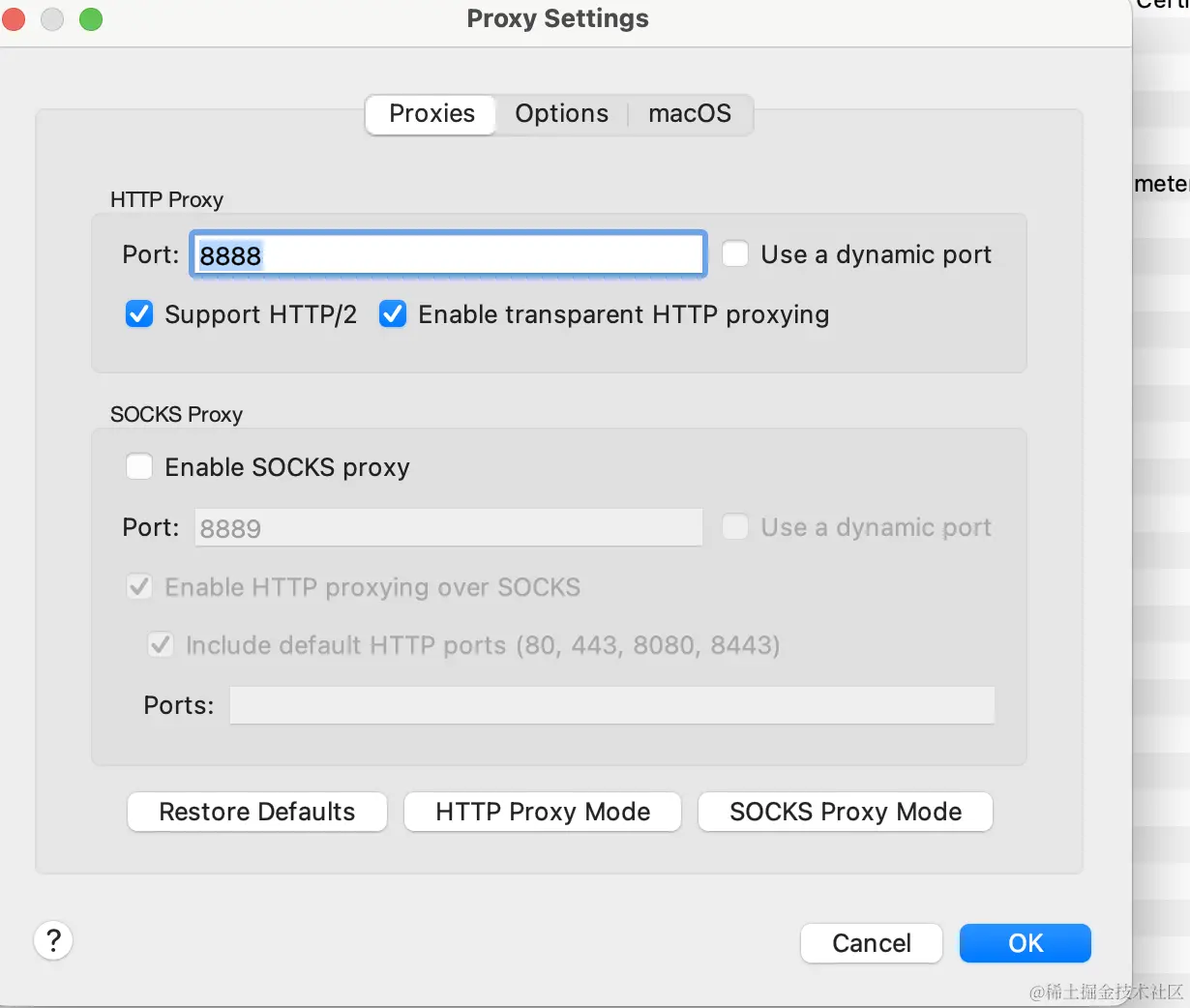The width and height of the screenshot is (1190, 1008).
Task: Disable transparent HTTP proxying checkbox
Action: [x=393, y=314]
